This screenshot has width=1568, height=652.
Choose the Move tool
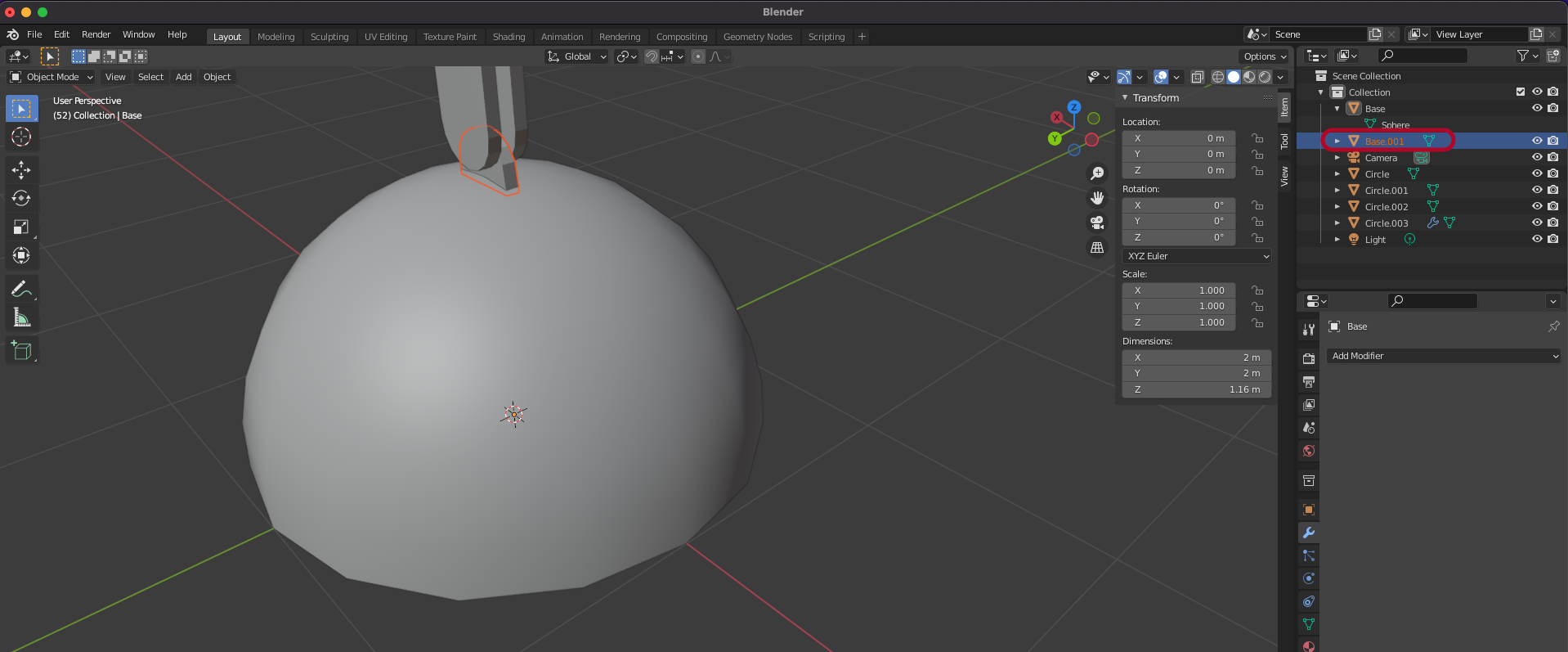coord(21,170)
